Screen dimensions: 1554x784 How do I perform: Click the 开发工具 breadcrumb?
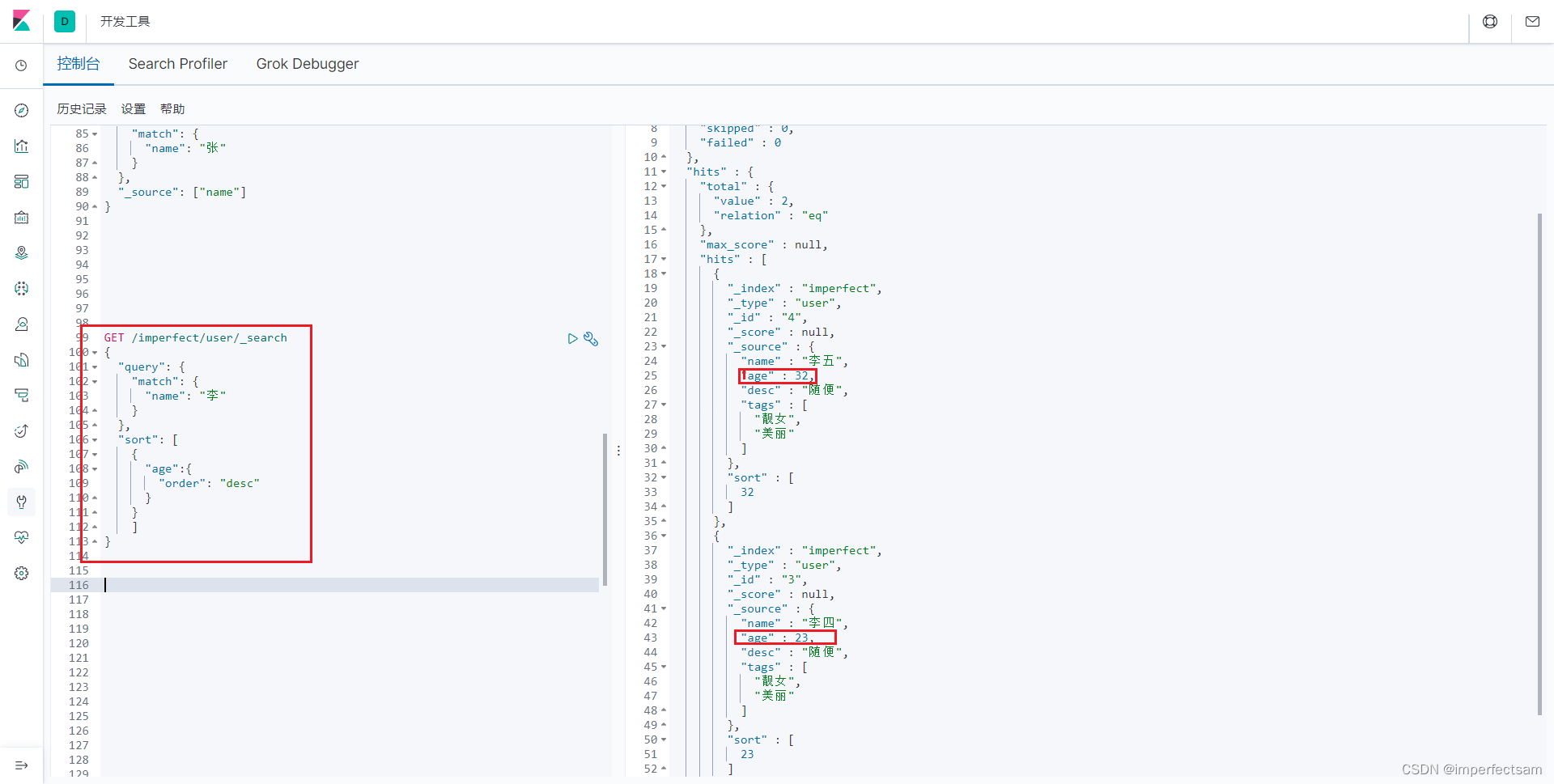125,22
